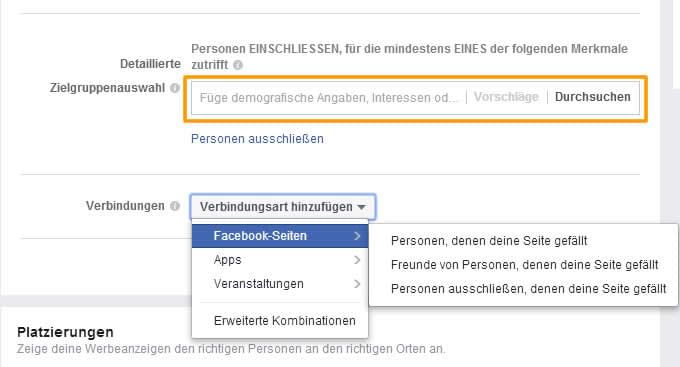680x367 pixels.
Task: Click the 'Platzierungen' heading
Action: pos(65,332)
